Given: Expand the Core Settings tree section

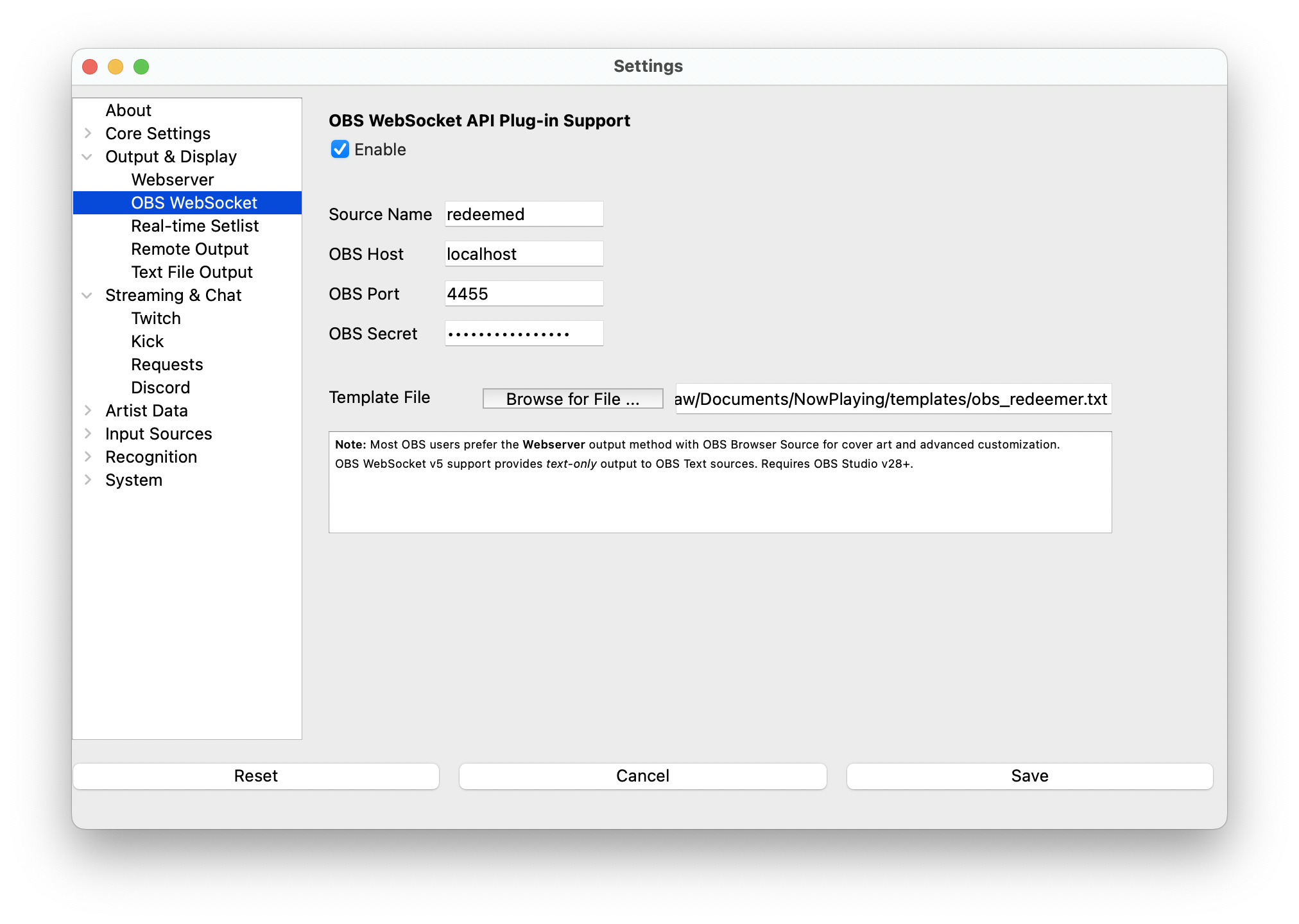Looking at the screenshot, I should pyautogui.click(x=88, y=133).
